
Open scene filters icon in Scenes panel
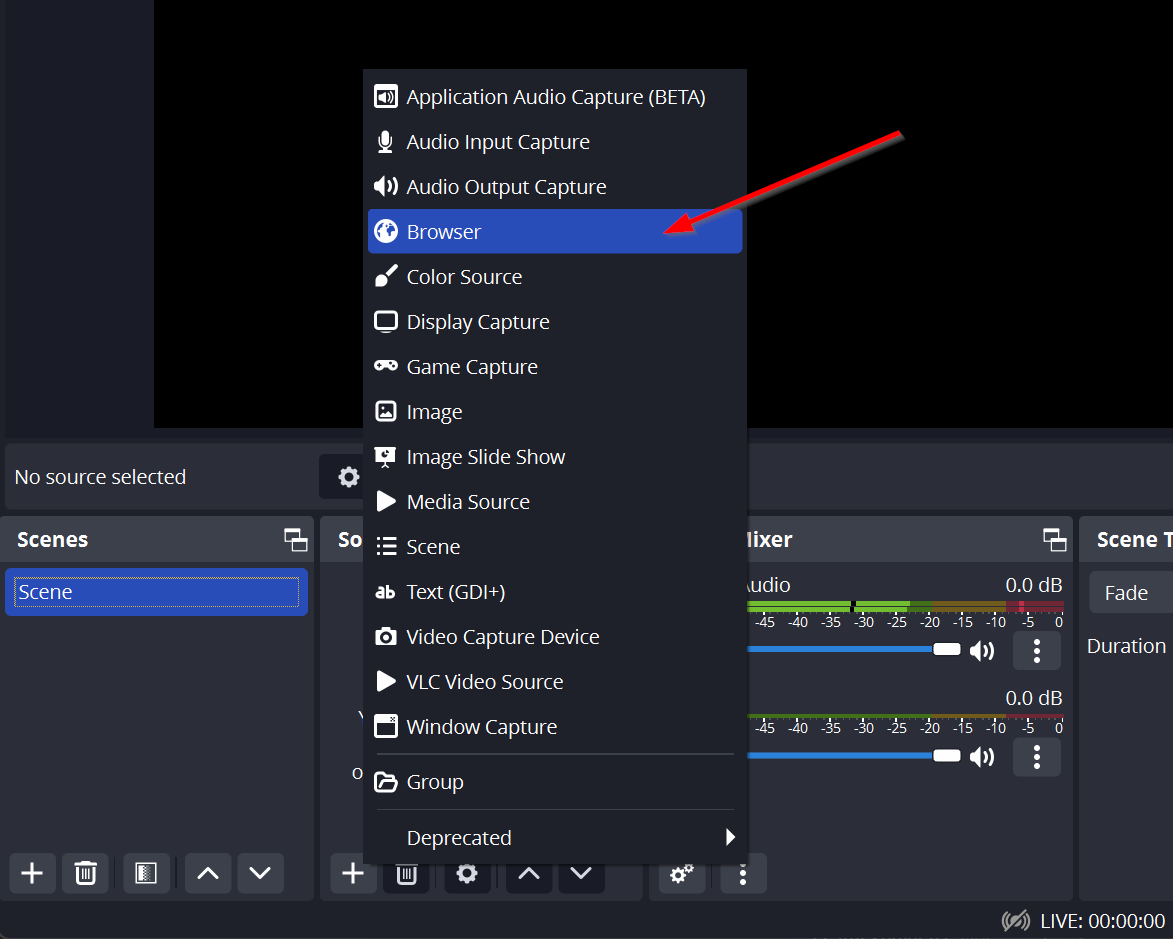[x=146, y=873]
